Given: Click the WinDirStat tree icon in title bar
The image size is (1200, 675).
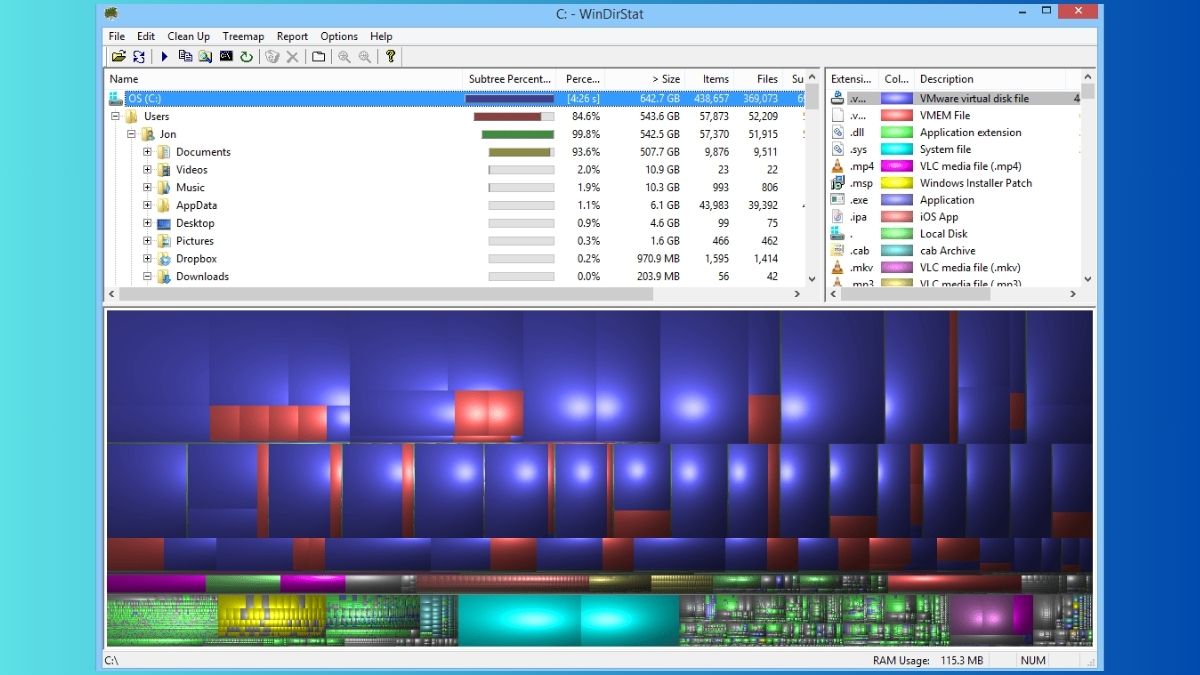Looking at the screenshot, I should (x=112, y=13).
